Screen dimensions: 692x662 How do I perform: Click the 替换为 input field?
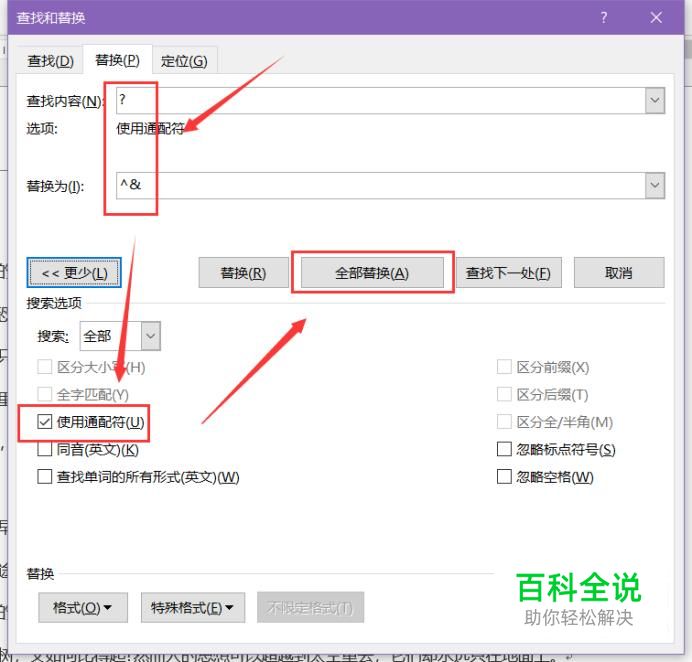[380, 185]
